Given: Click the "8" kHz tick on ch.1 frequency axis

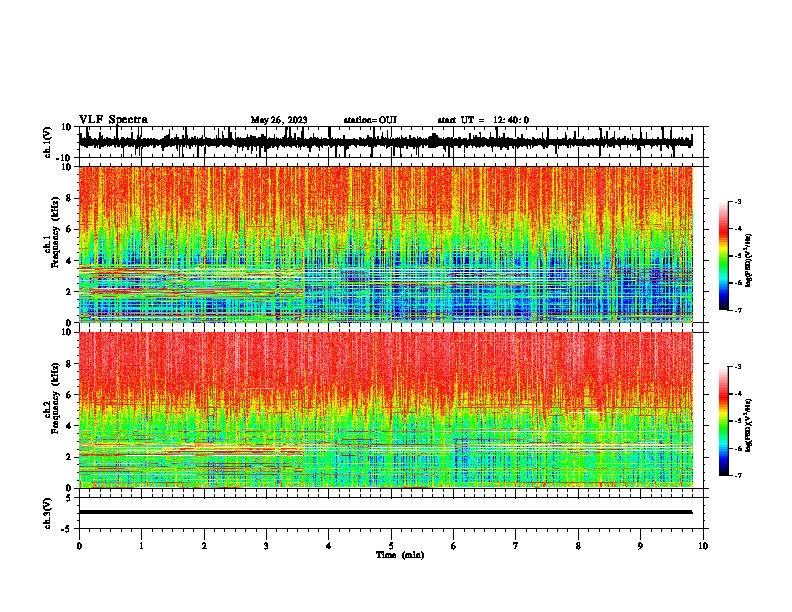Looking at the screenshot, I should point(70,198).
